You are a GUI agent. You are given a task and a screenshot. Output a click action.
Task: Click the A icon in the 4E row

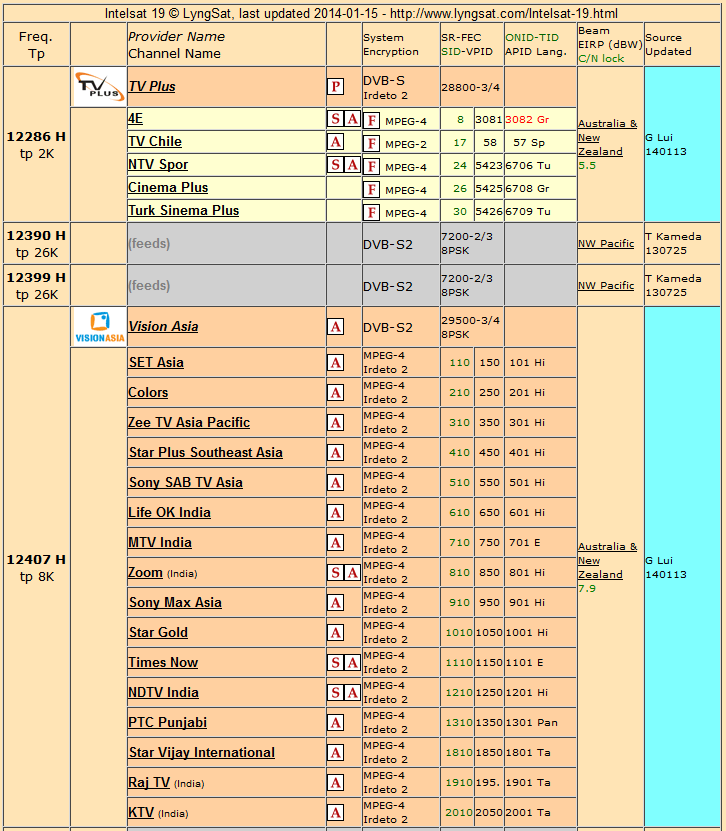353,119
